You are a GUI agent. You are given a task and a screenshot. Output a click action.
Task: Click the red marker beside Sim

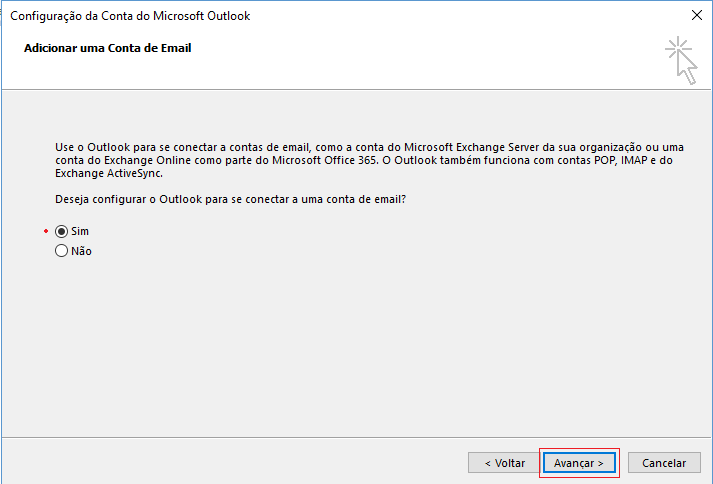pos(46,231)
